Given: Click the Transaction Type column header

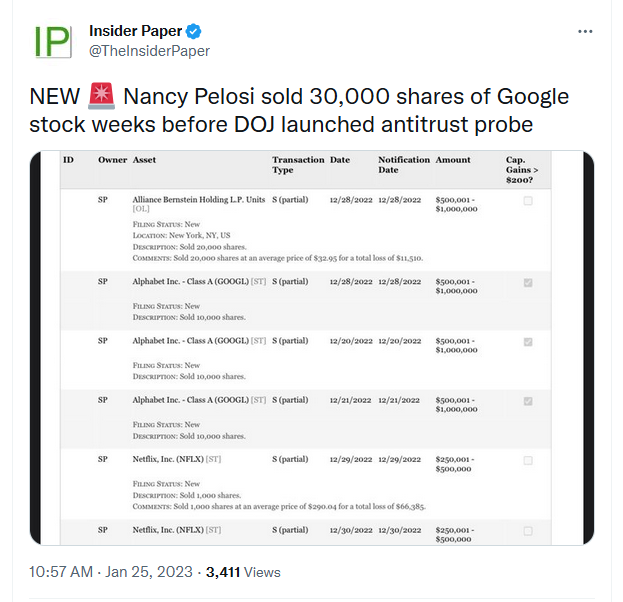Looking at the screenshot, I should click(298, 165).
